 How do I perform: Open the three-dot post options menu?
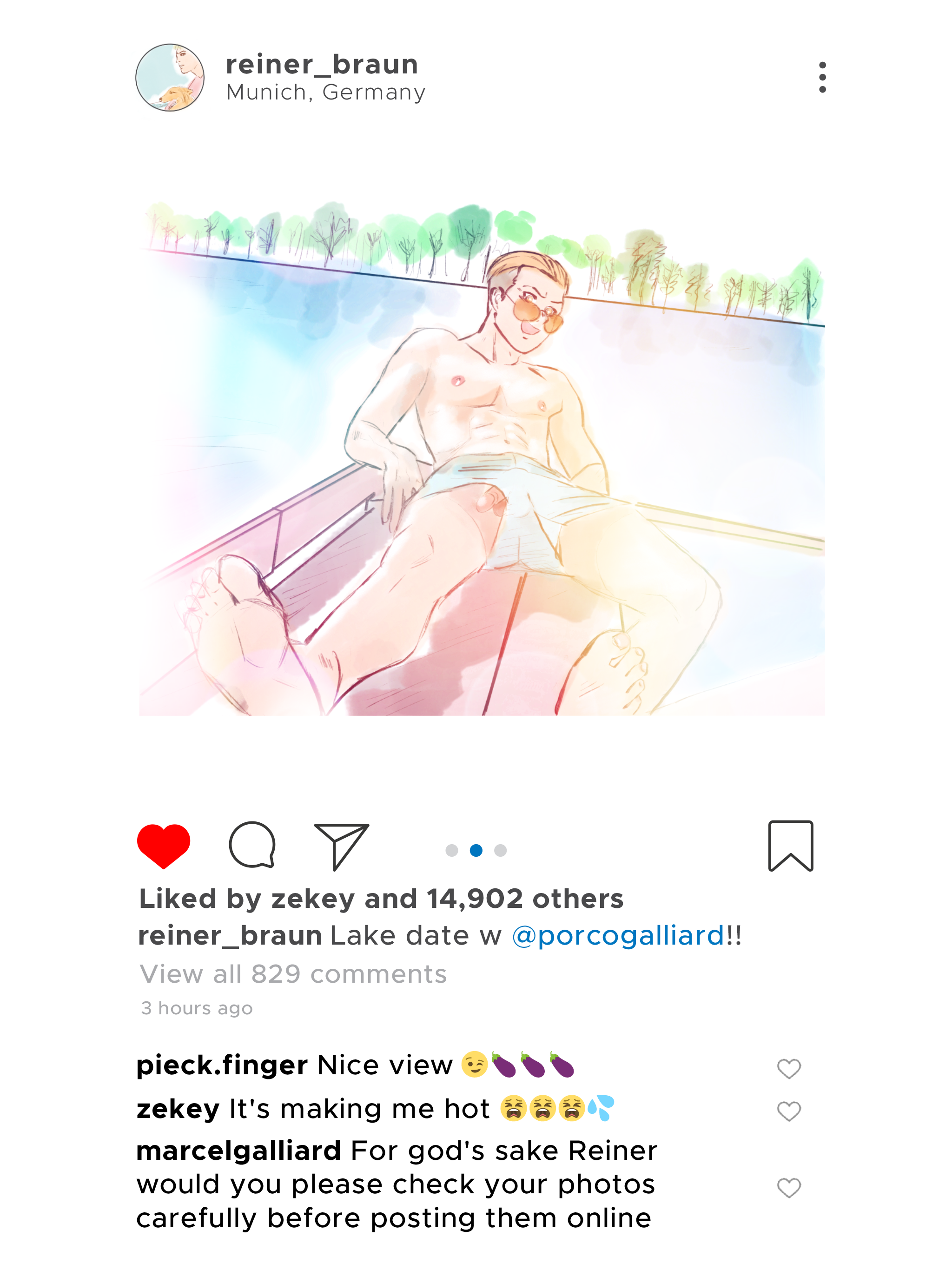point(822,78)
